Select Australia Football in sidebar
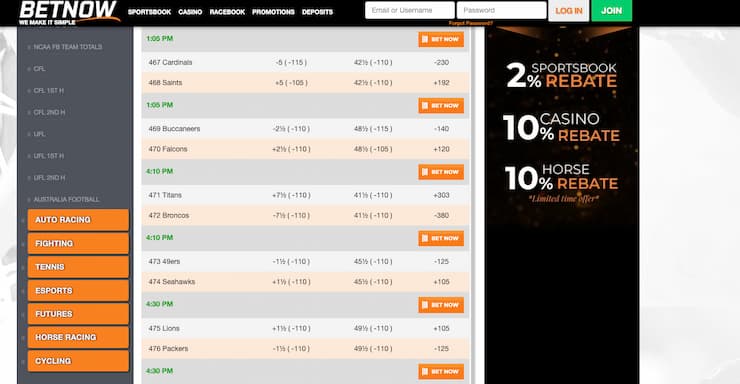 coord(66,199)
